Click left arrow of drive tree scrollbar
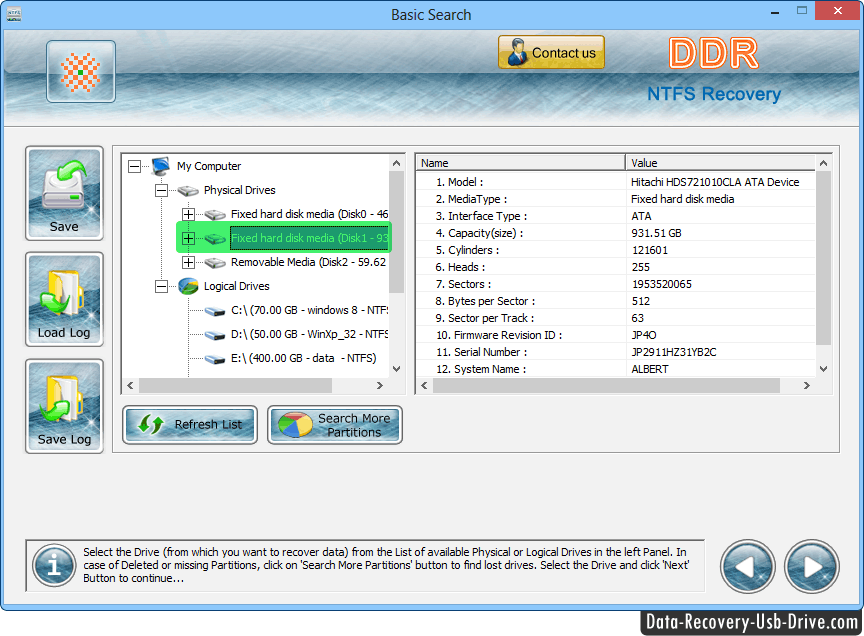Screen dimensions: 864x636 [130, 386]
